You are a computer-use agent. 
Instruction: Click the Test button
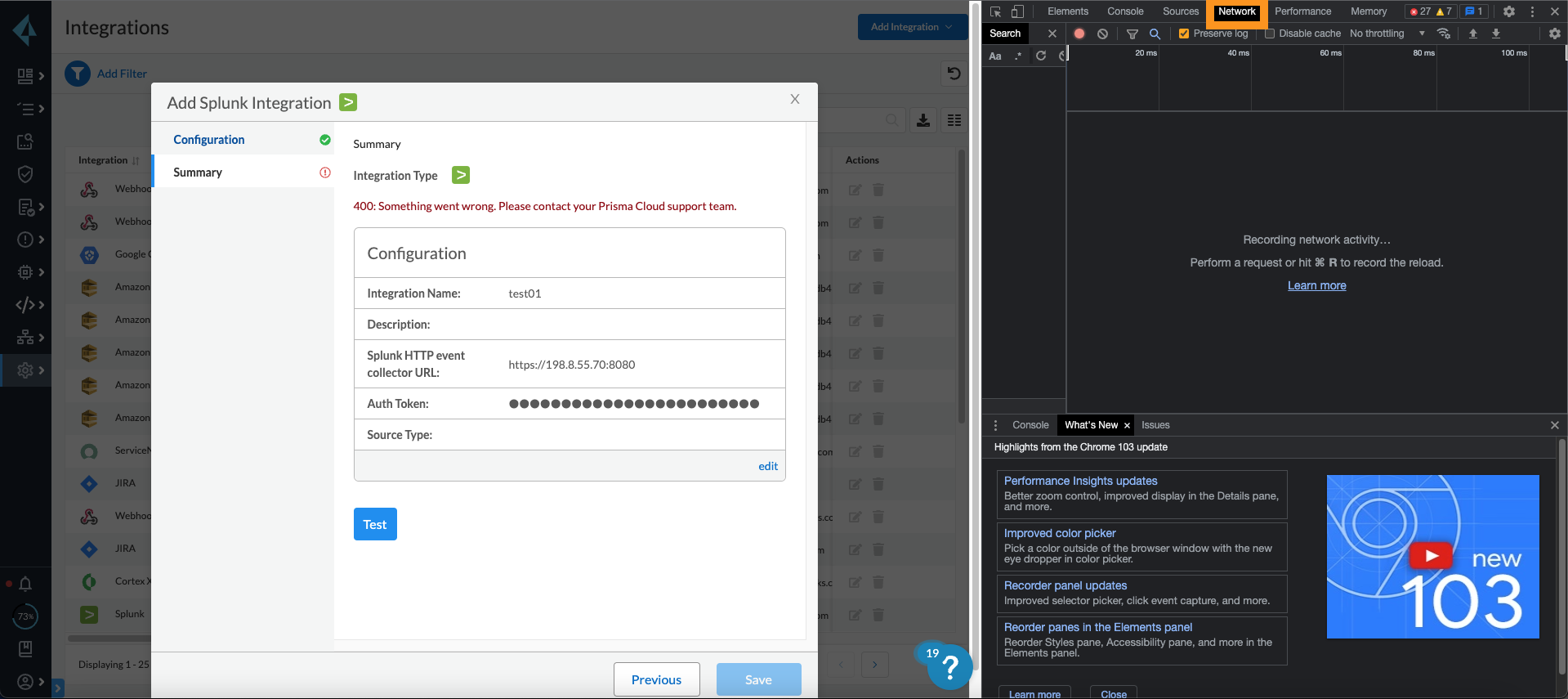pos(375,524)
